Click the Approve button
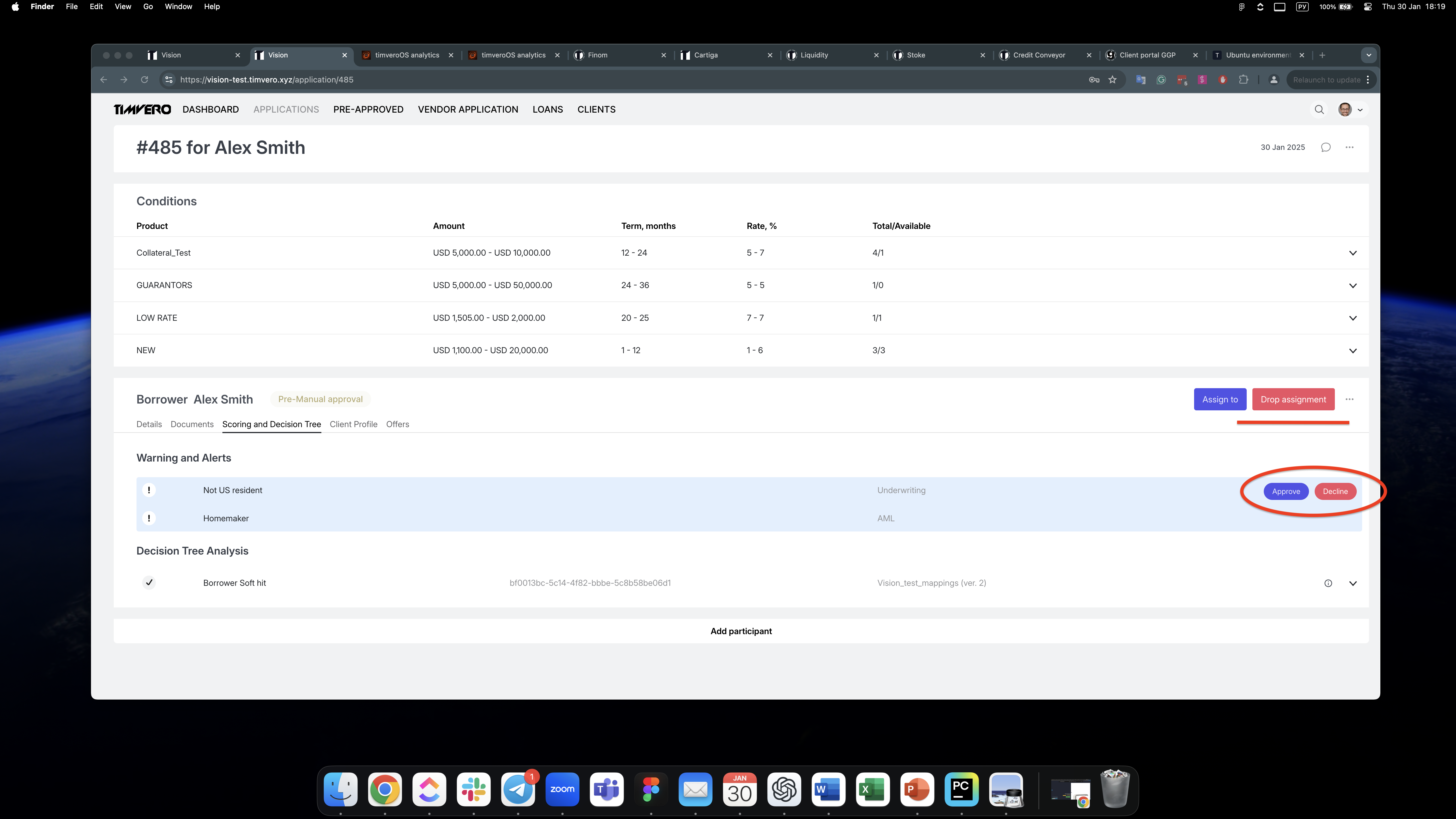 [x=1286, y=492]
